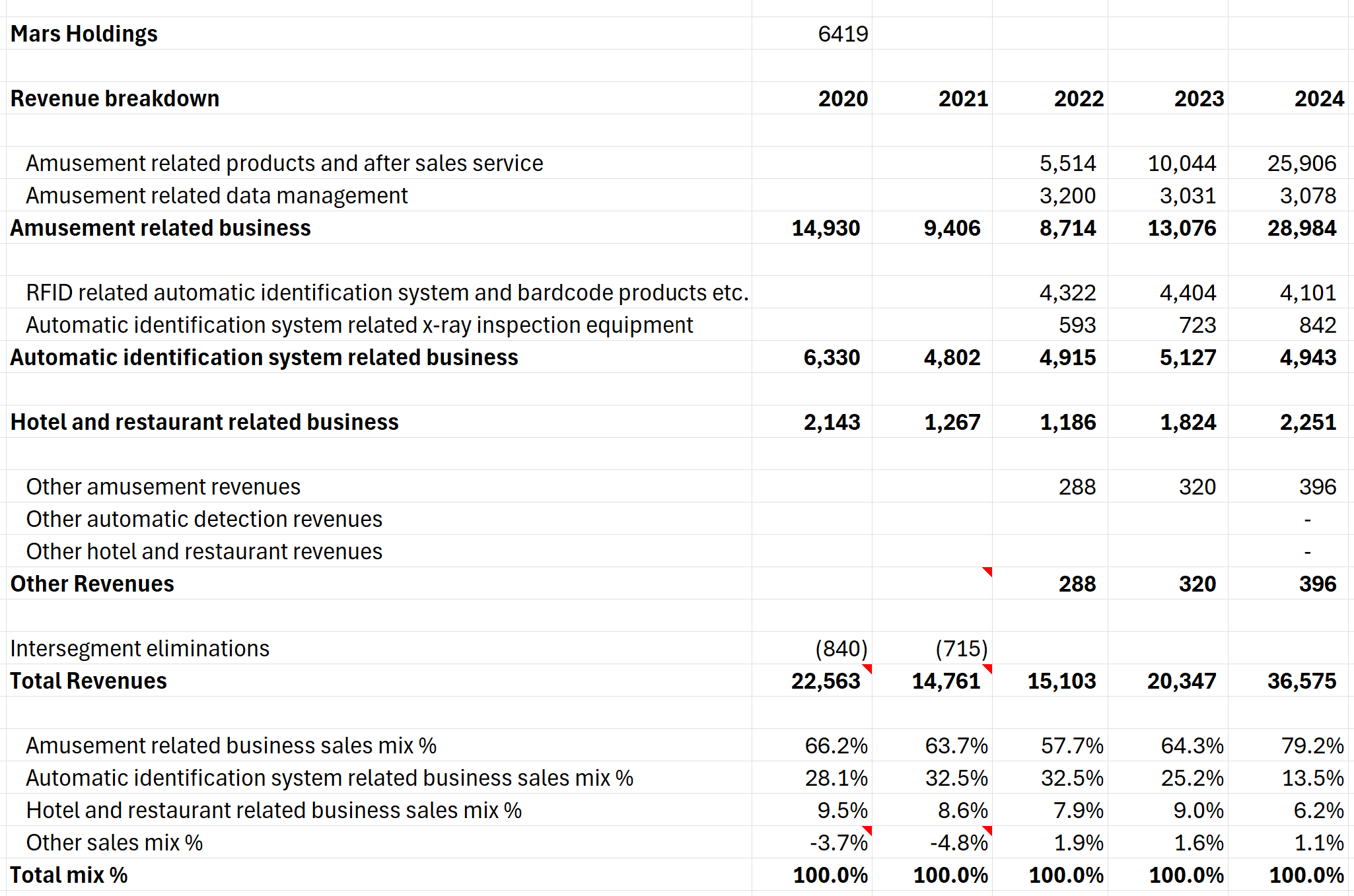Click the hotel business 2020 value 2,143
This screenshot has width=1354, height=896.
pyautogui.click(x=832, y=422)
